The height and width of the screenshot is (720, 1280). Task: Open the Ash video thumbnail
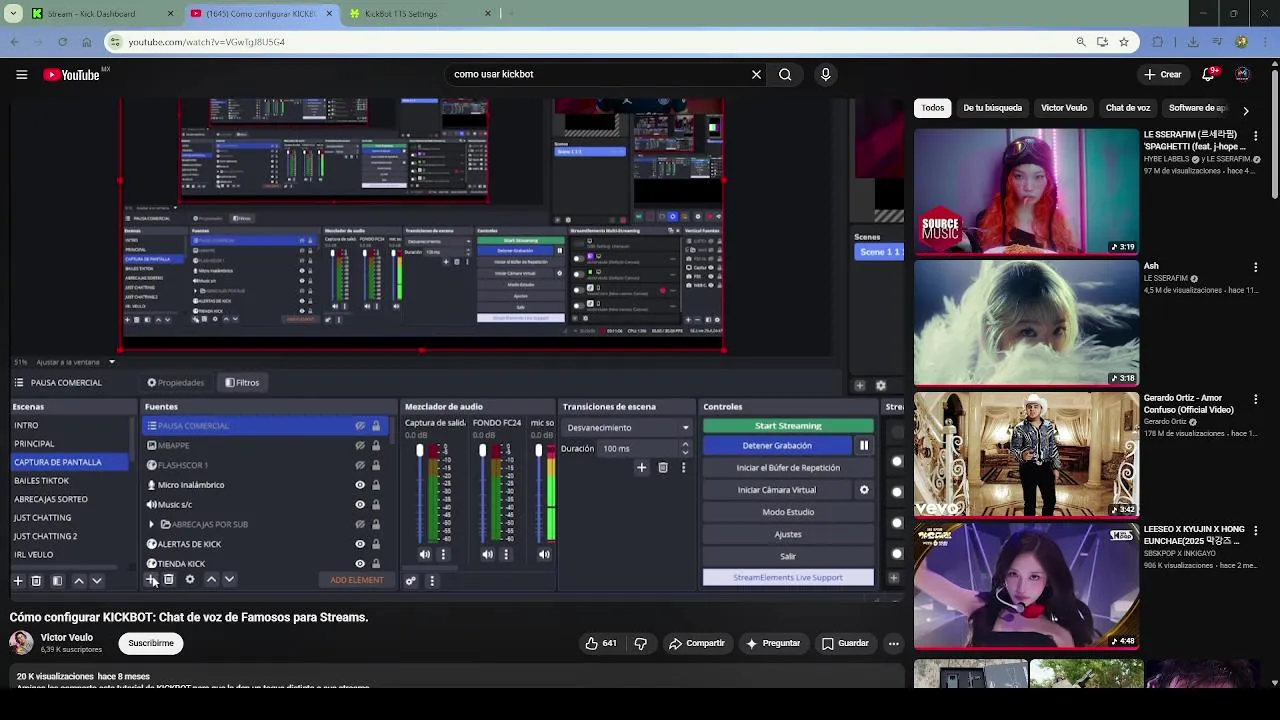point(1026,322)
